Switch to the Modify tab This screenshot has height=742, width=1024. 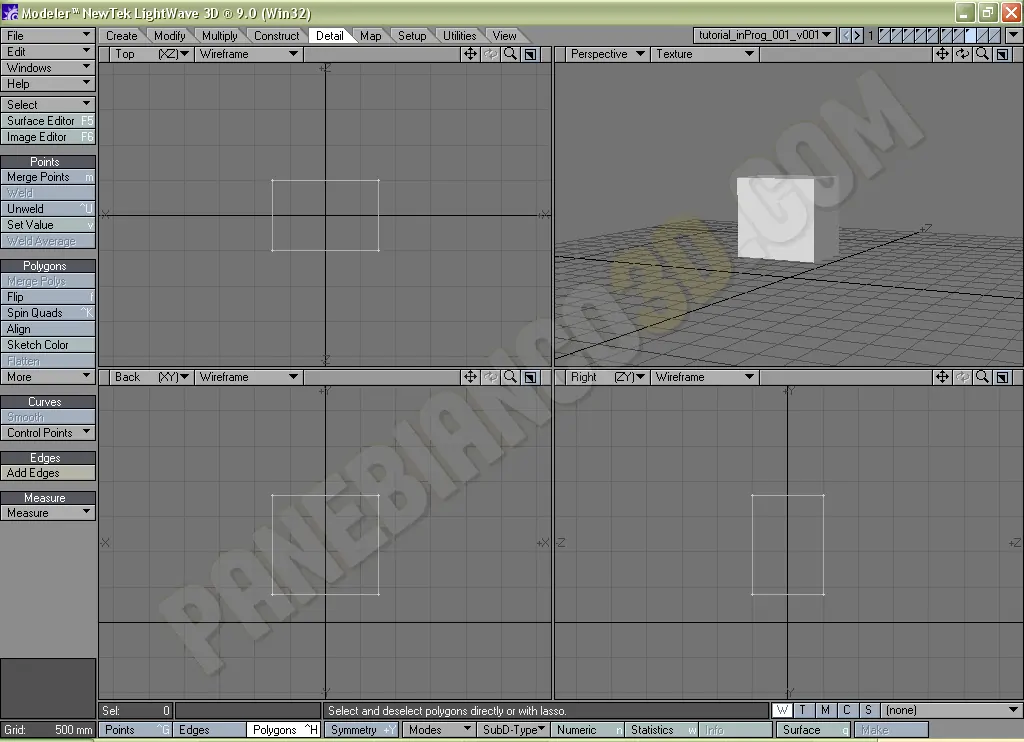[x=170, y=36]
